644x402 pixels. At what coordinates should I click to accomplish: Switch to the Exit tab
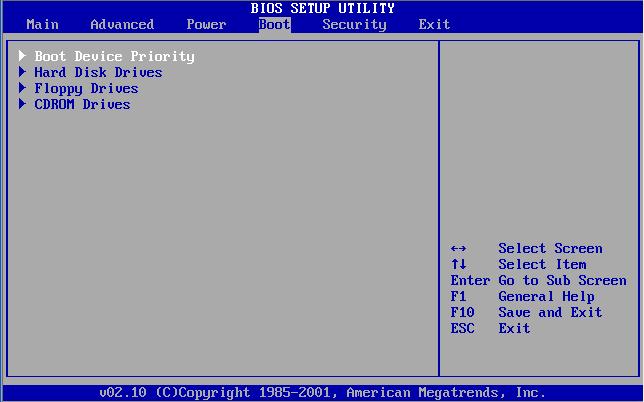tap(435, 24)
